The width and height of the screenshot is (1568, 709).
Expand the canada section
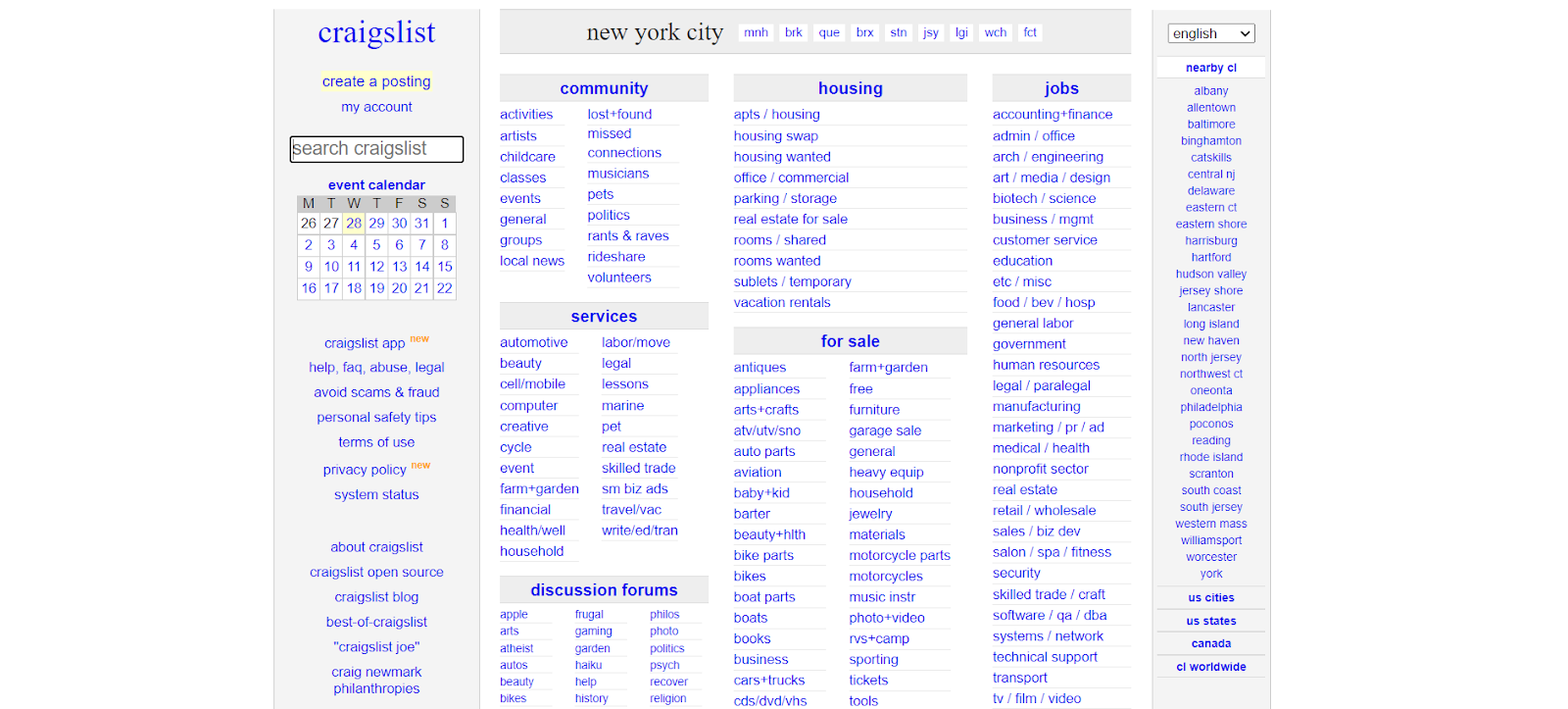[x=1210, y=643]
